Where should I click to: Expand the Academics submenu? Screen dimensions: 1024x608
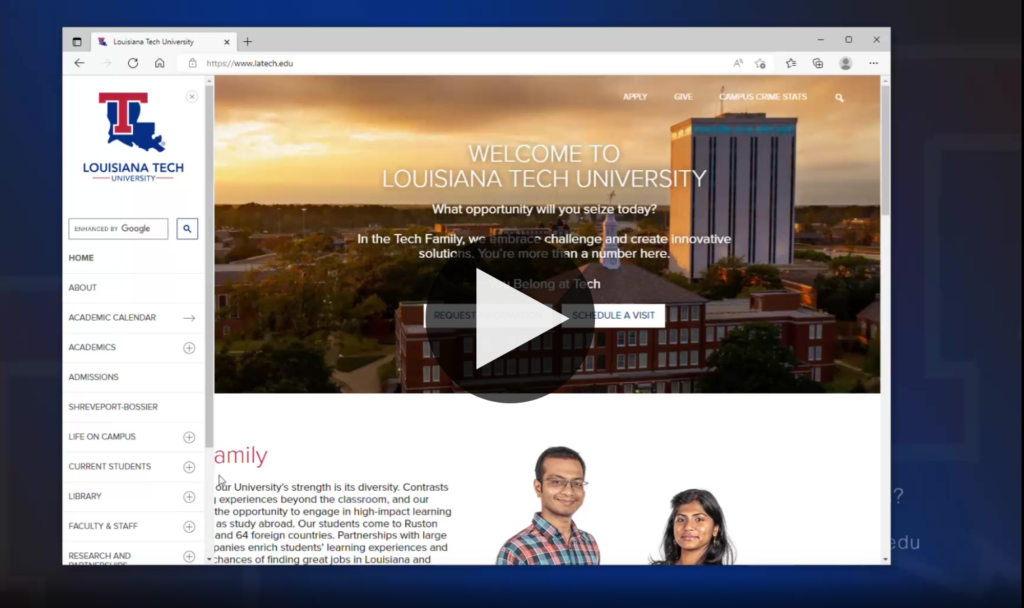point(189,348)
